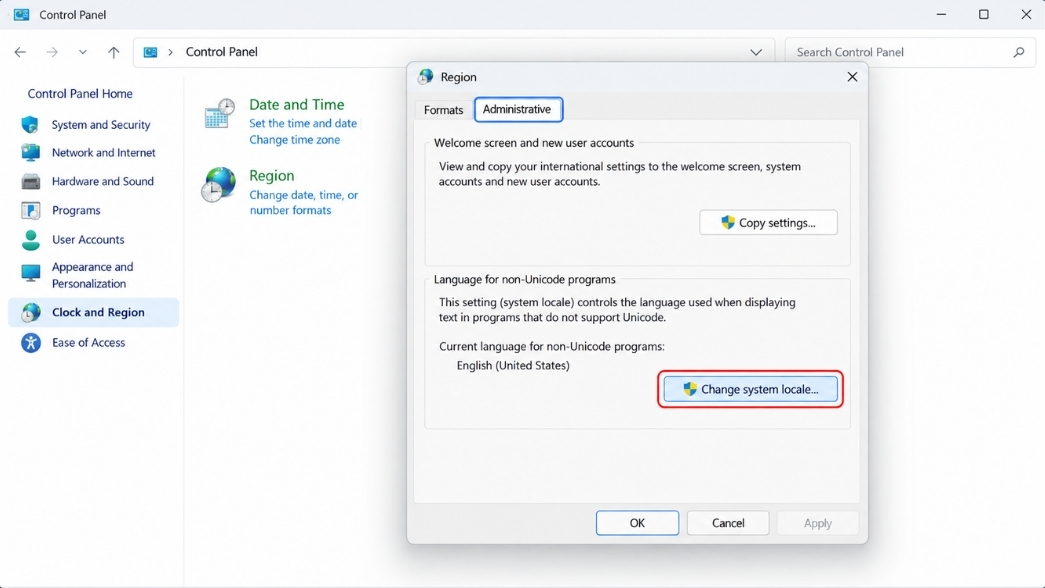Click Control Panel breadcrumb in address bar
This screenshot has width=1045, height=588.
pos(221,52)
